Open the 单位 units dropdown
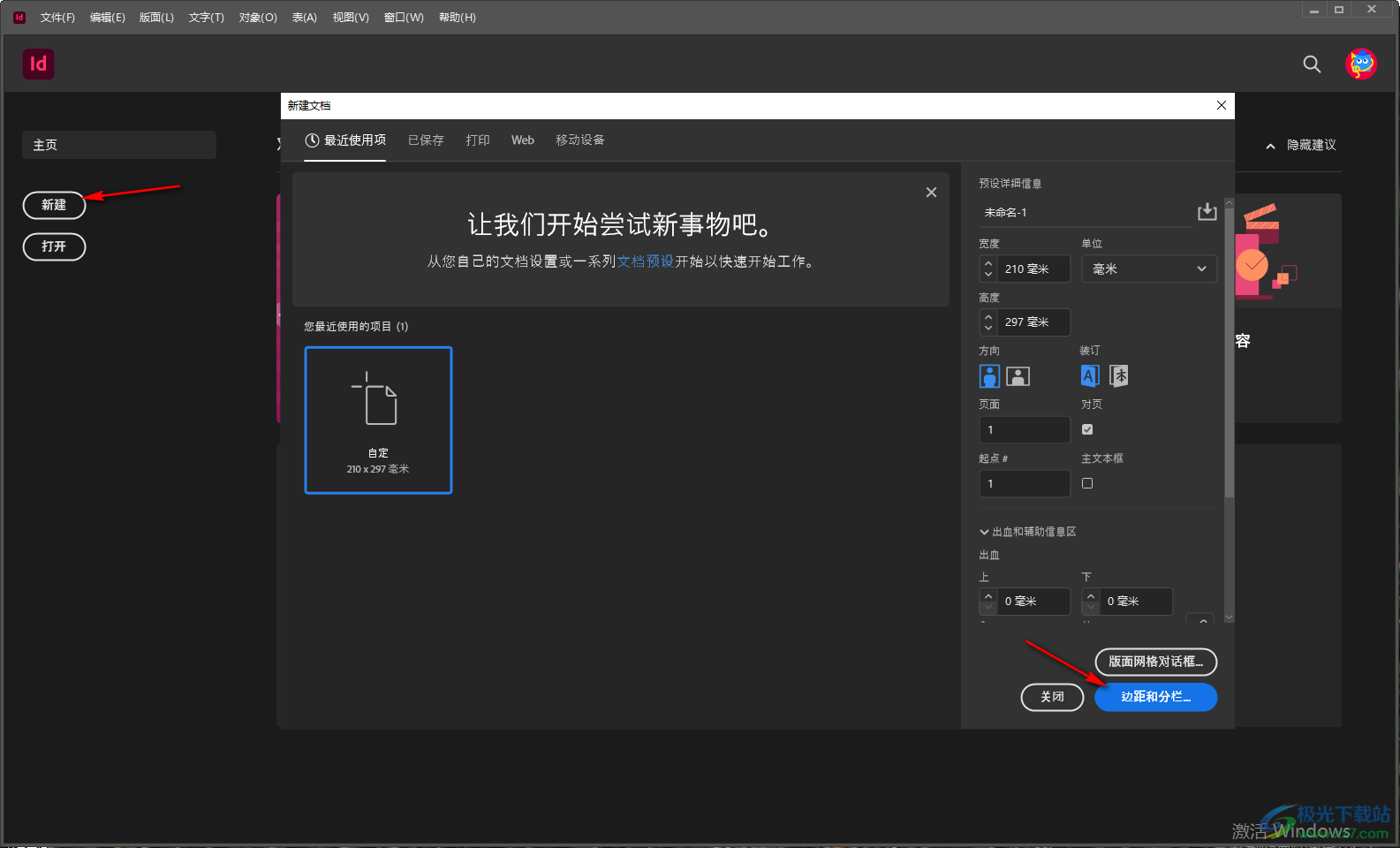This screenshot has width=1400, height=848. coord(1148,269)
